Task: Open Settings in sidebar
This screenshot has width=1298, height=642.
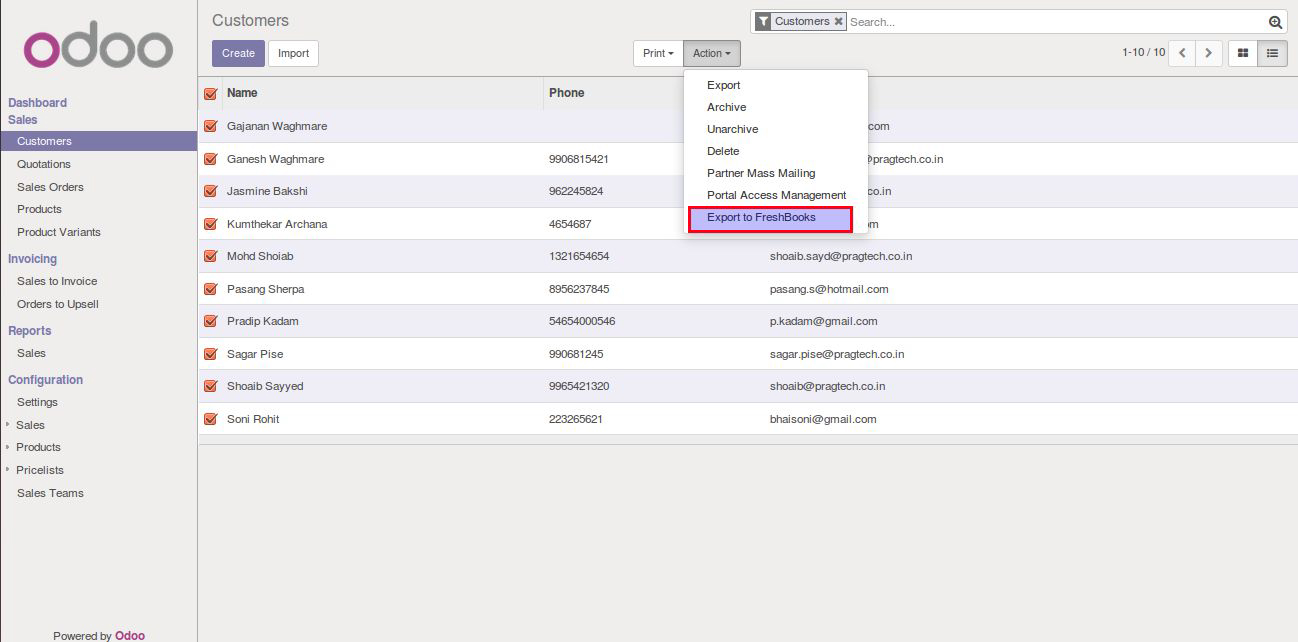Action: click(x=37, y=402)
